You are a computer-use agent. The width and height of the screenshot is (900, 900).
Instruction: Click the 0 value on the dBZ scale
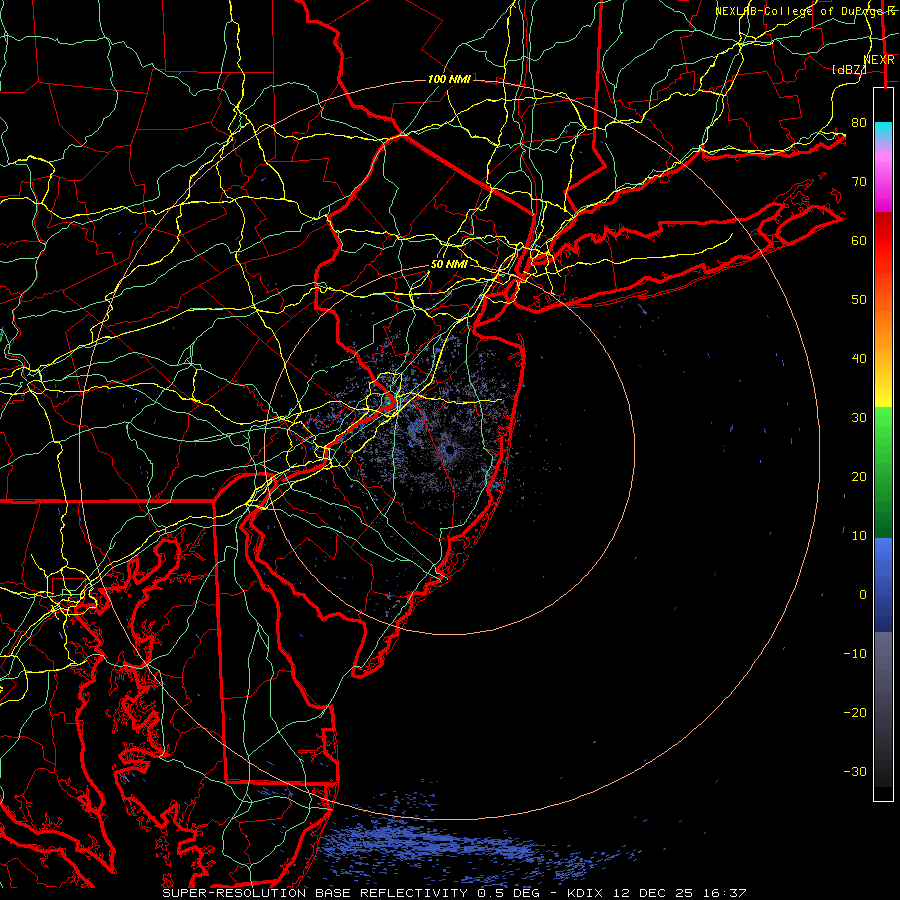click(863, 595)
